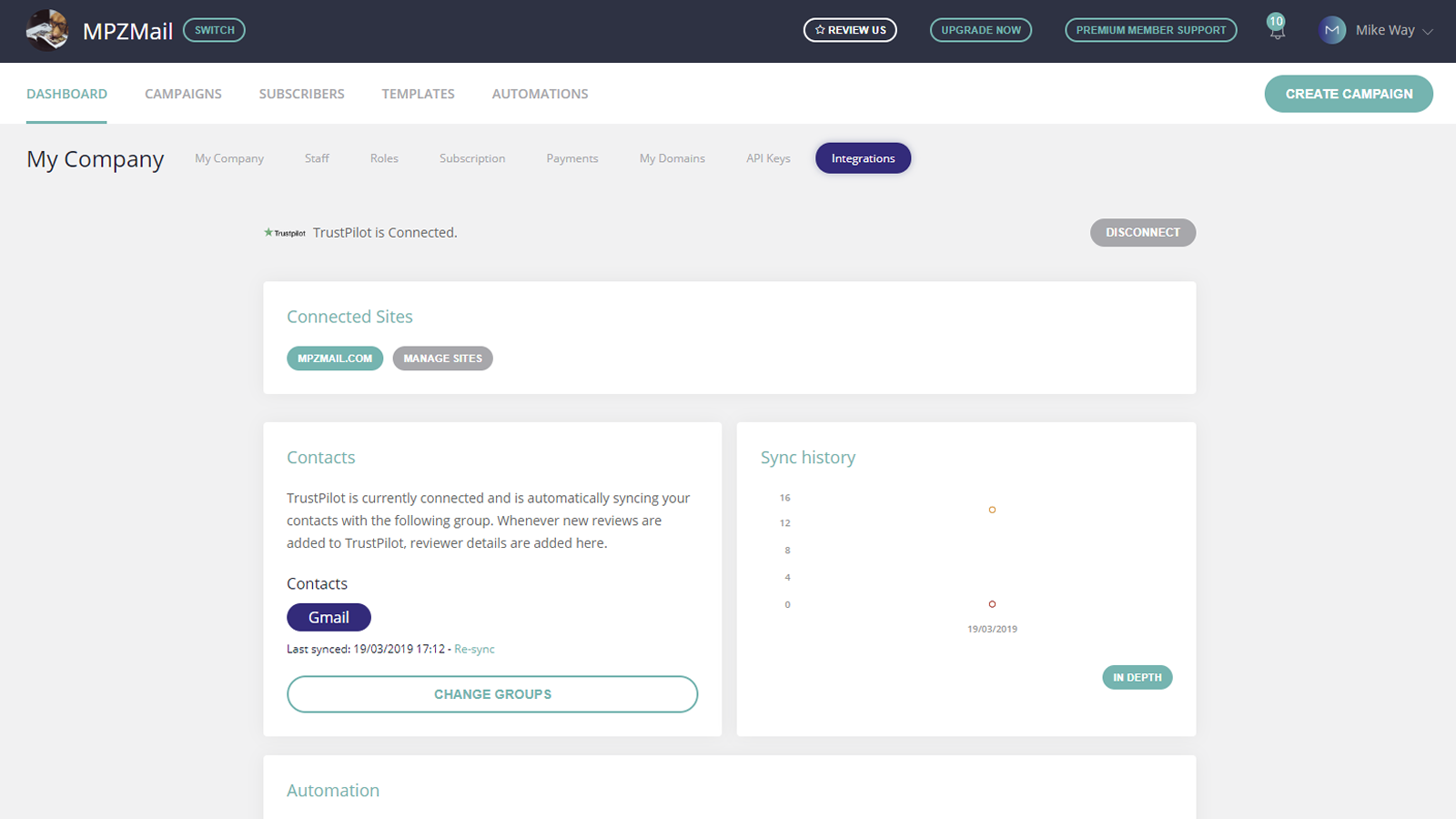Click Mike Way's avatar icon
Viewport: 1456px width, 819px height.
click(1332, 30)
